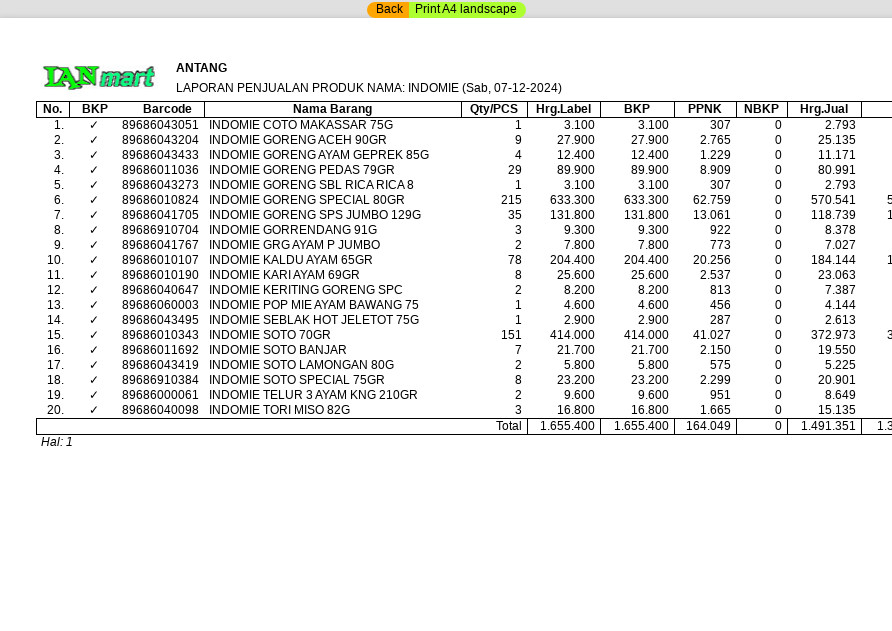Click the Total label in the footer row
This screenshot has width=892, height=631.
point(508,426)
